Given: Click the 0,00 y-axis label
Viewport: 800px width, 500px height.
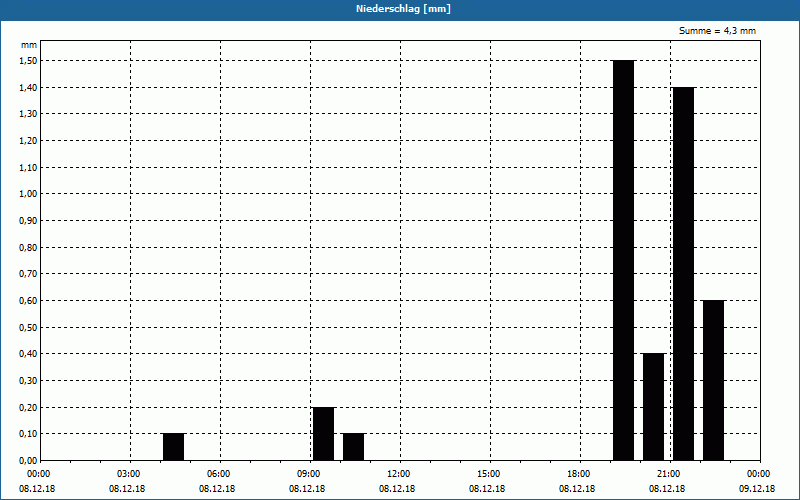Looking at the screenshot, I should pyautogui.click(x=28, y=461).
